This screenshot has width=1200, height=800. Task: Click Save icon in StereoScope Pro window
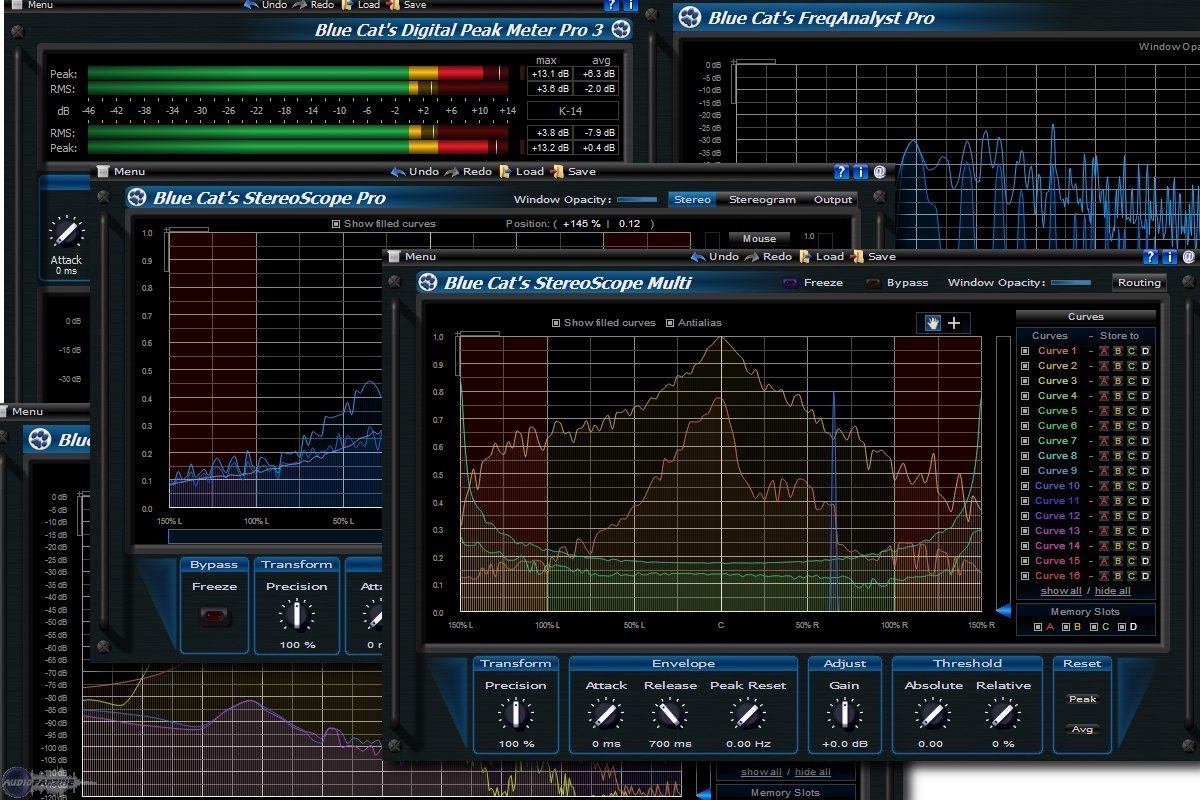[558, 172]
